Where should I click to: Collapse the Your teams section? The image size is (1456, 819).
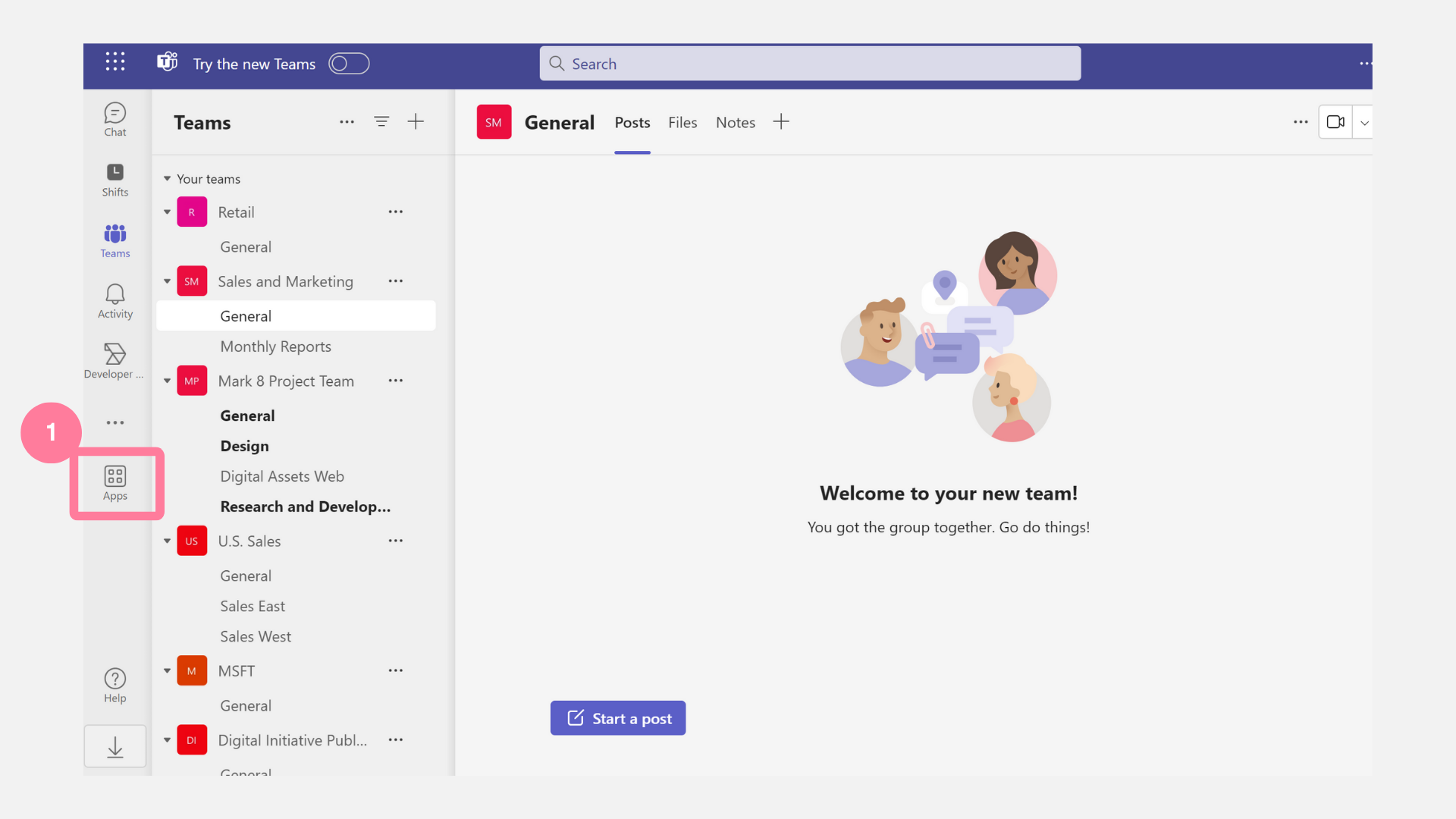click(x=168, y=179)
